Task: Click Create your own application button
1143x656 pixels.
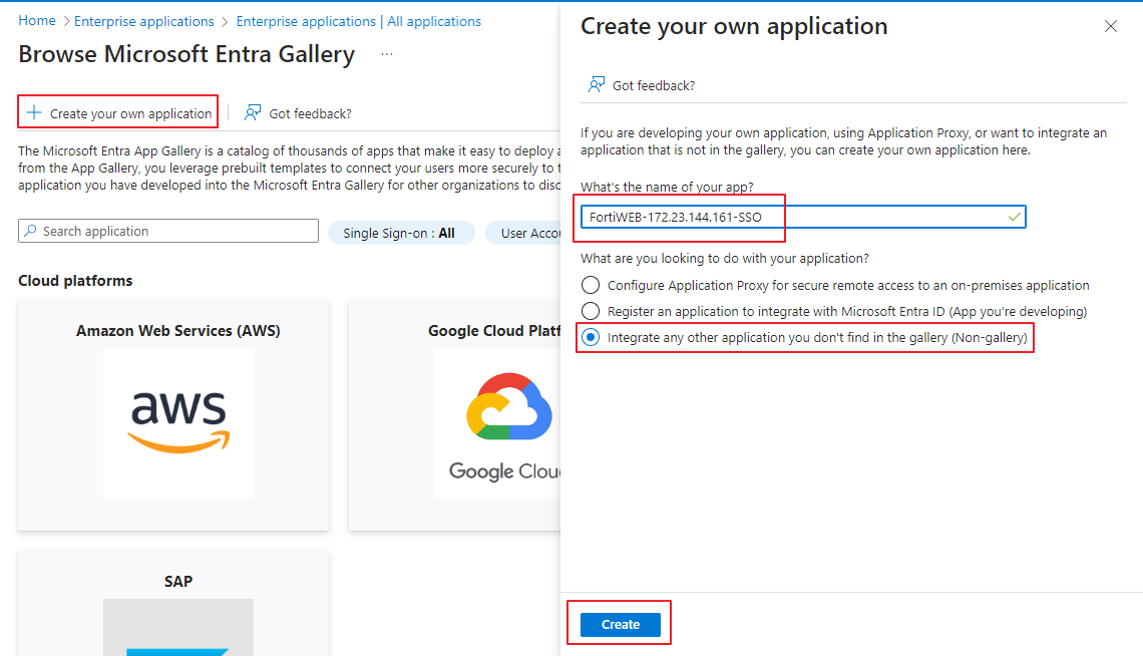Action: (119, 113)
